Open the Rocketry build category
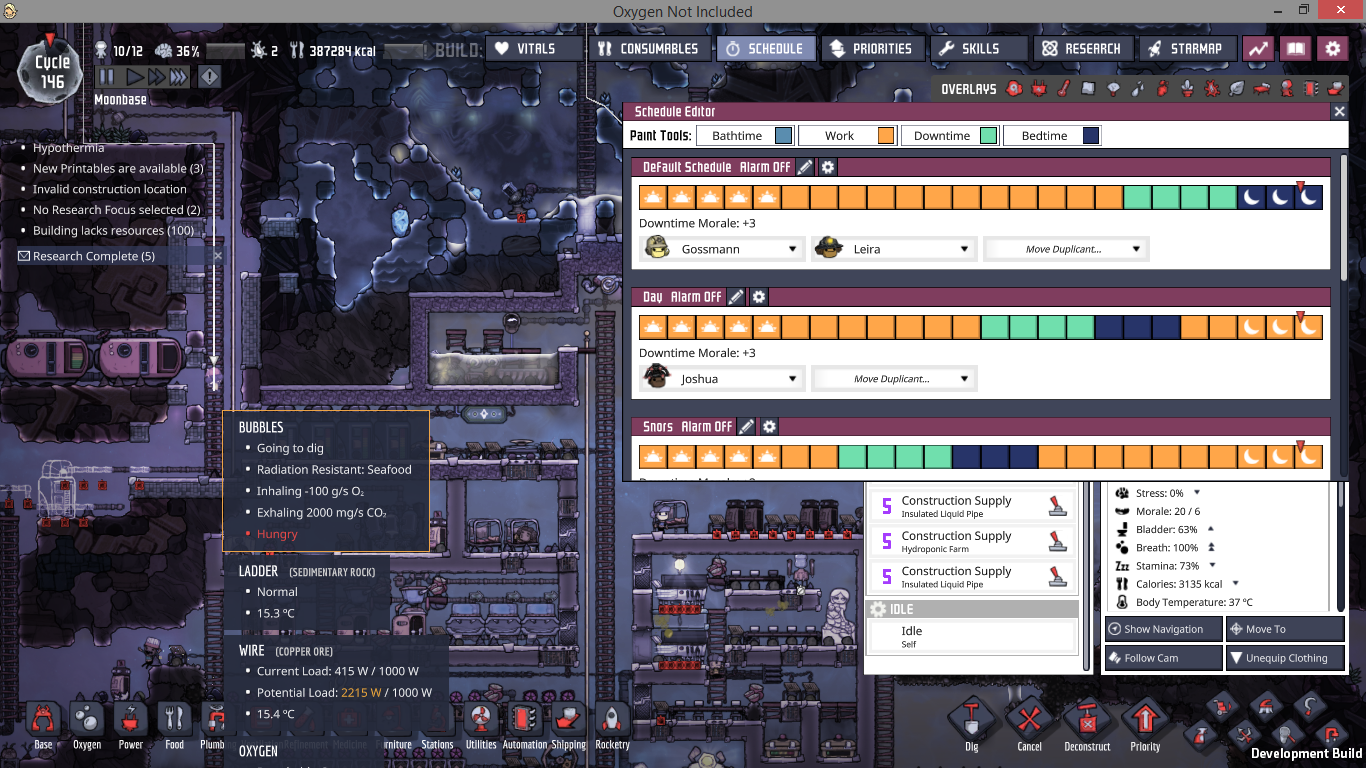 pyautogui.click(x=612, y=723)
